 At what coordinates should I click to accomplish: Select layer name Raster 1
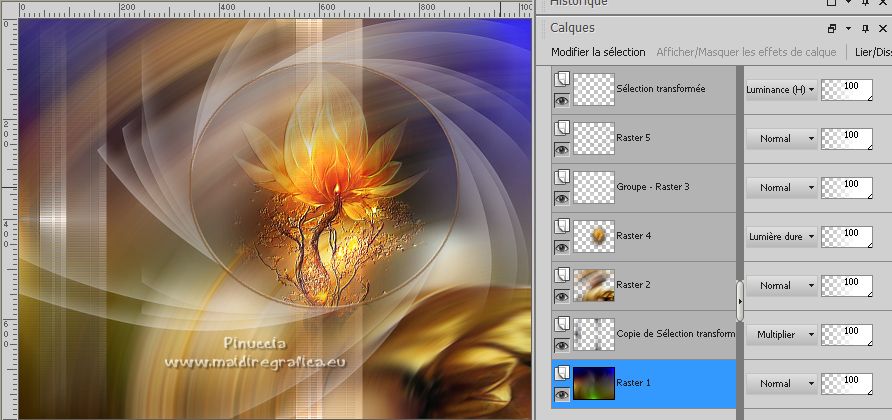coord(633,382)
